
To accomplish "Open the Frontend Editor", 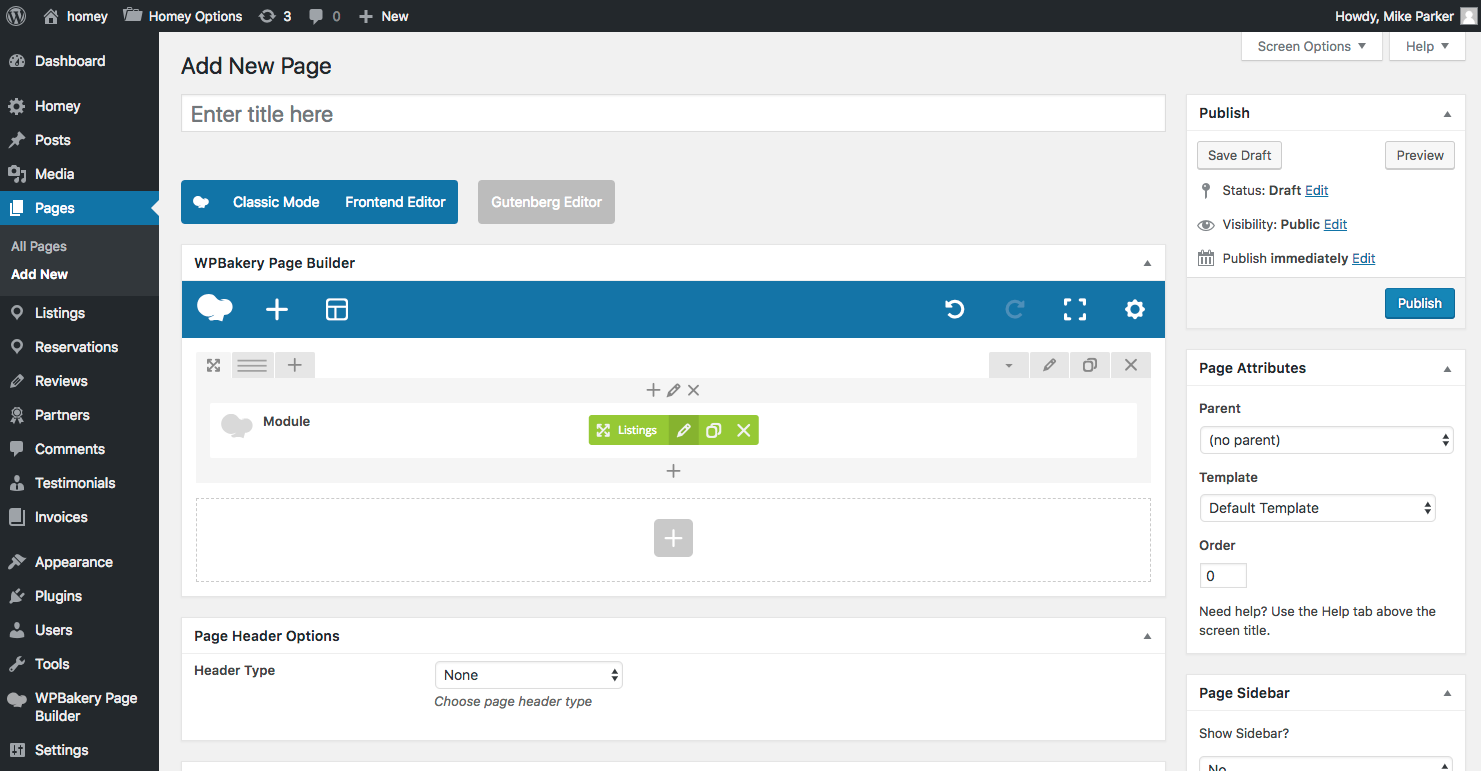I will click(x=395, y=202).
